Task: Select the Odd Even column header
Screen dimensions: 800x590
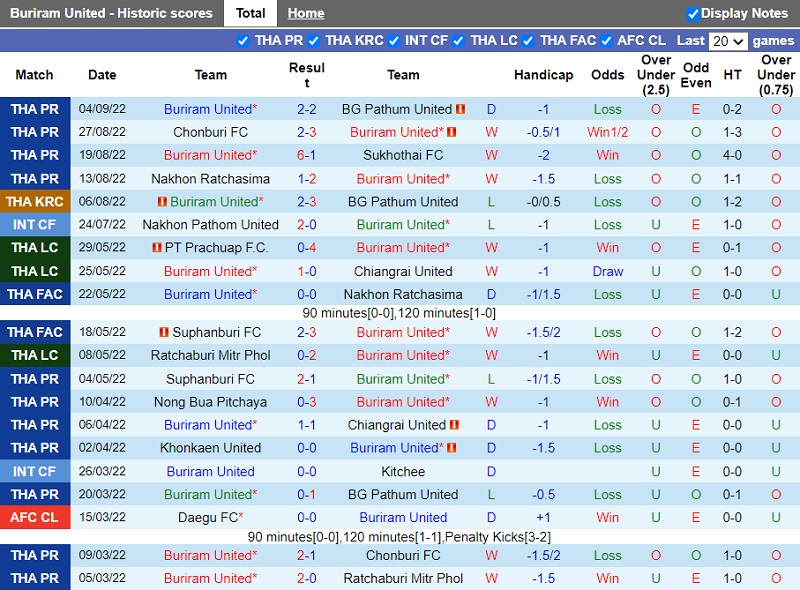Action: [696, 75]
